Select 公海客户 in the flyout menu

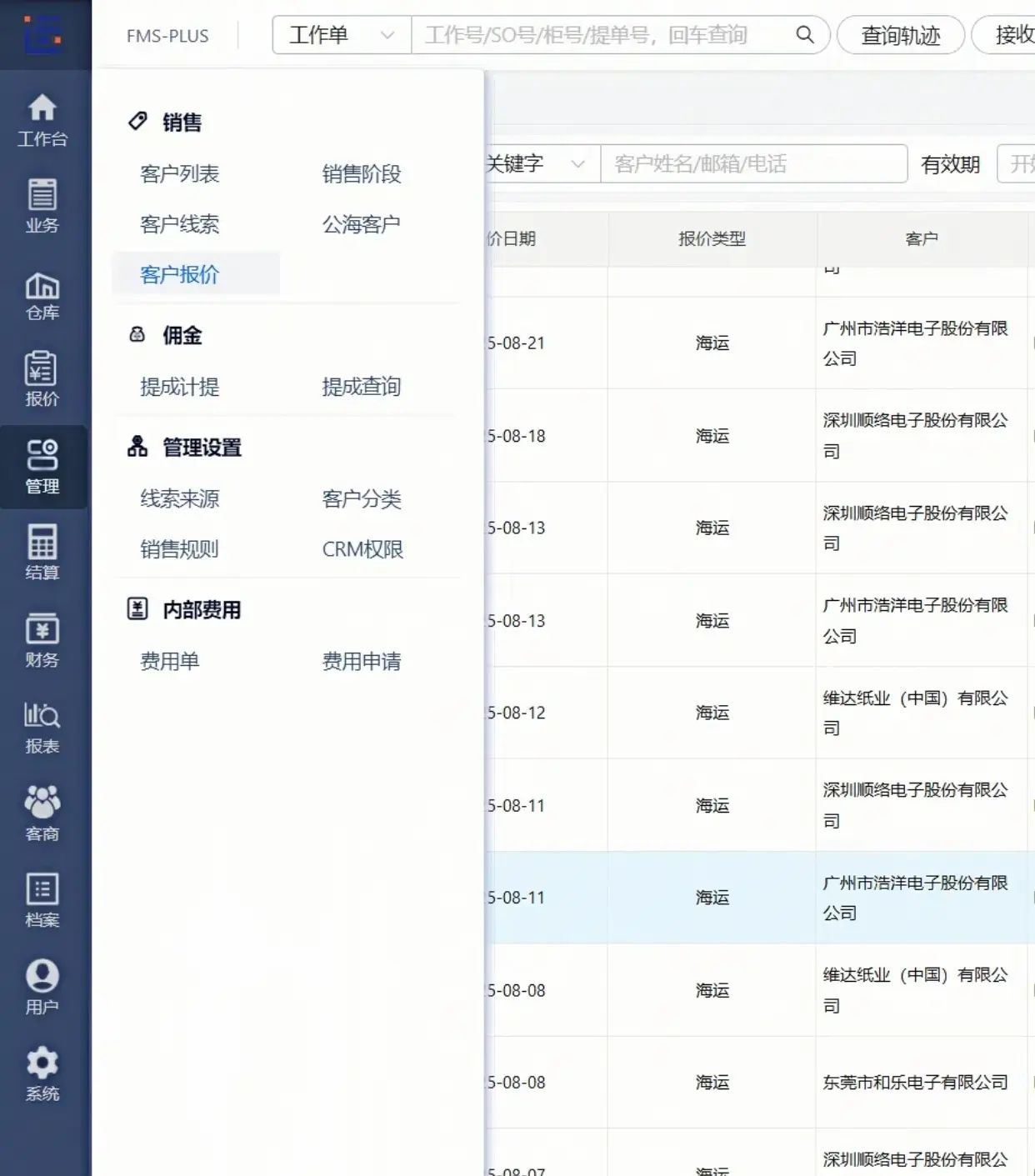point(361,223)
